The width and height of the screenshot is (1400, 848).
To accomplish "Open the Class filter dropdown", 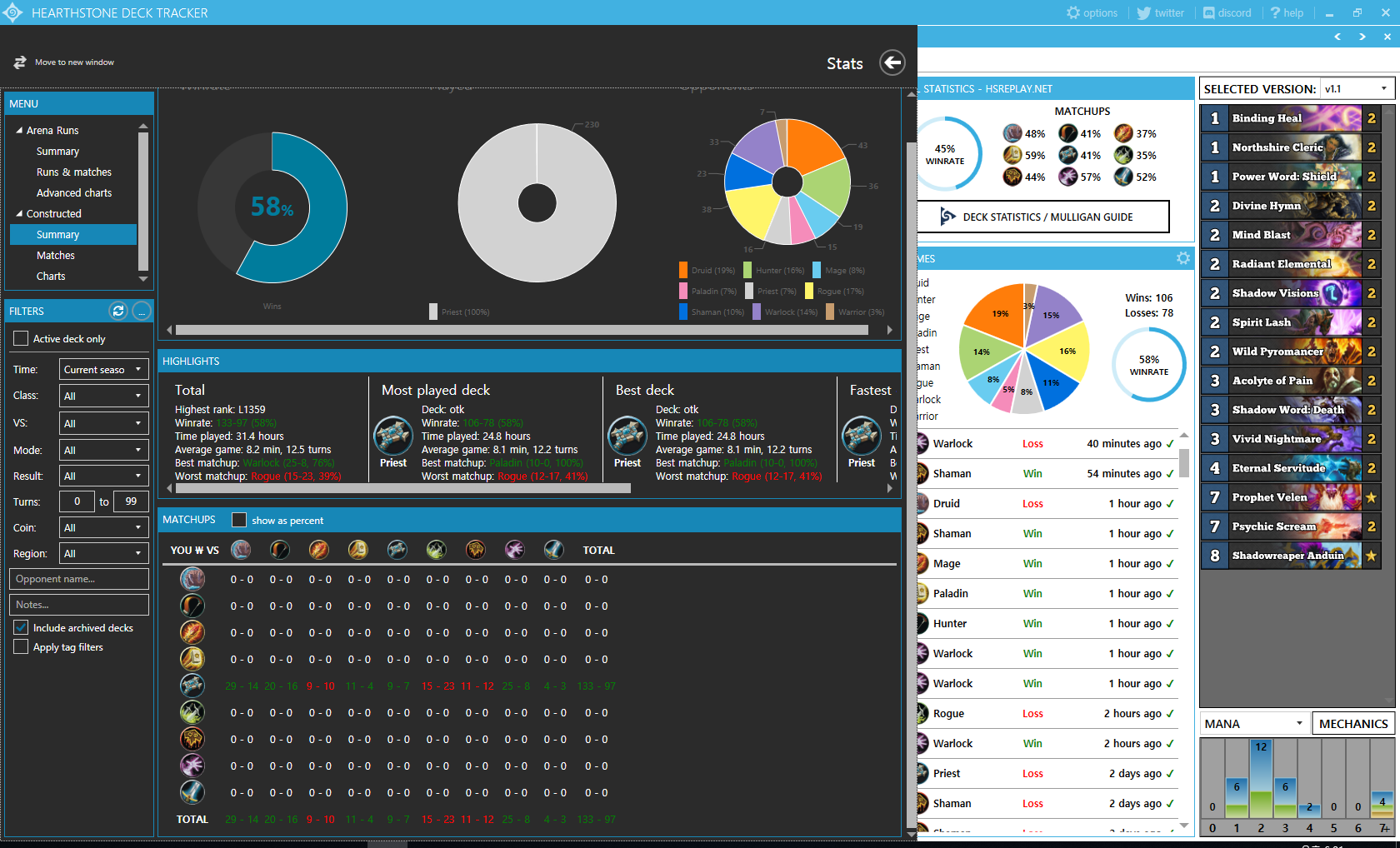I will tap(104, 396).
